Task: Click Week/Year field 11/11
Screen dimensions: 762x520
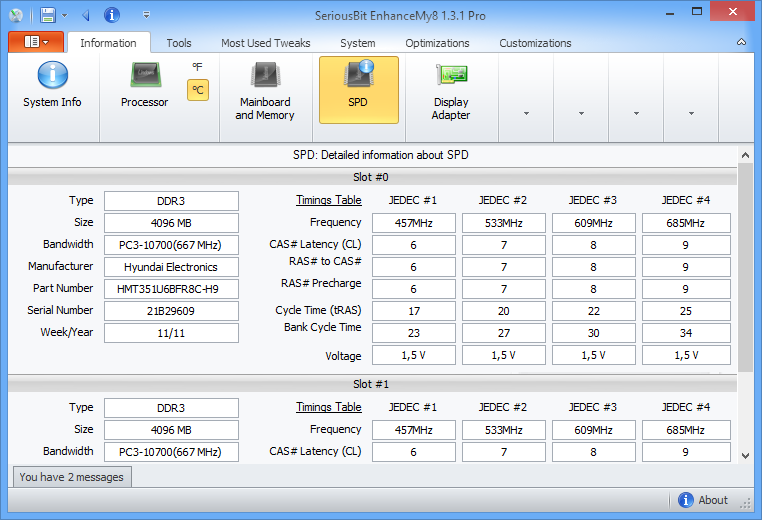Action: click(x=171, y=333)
